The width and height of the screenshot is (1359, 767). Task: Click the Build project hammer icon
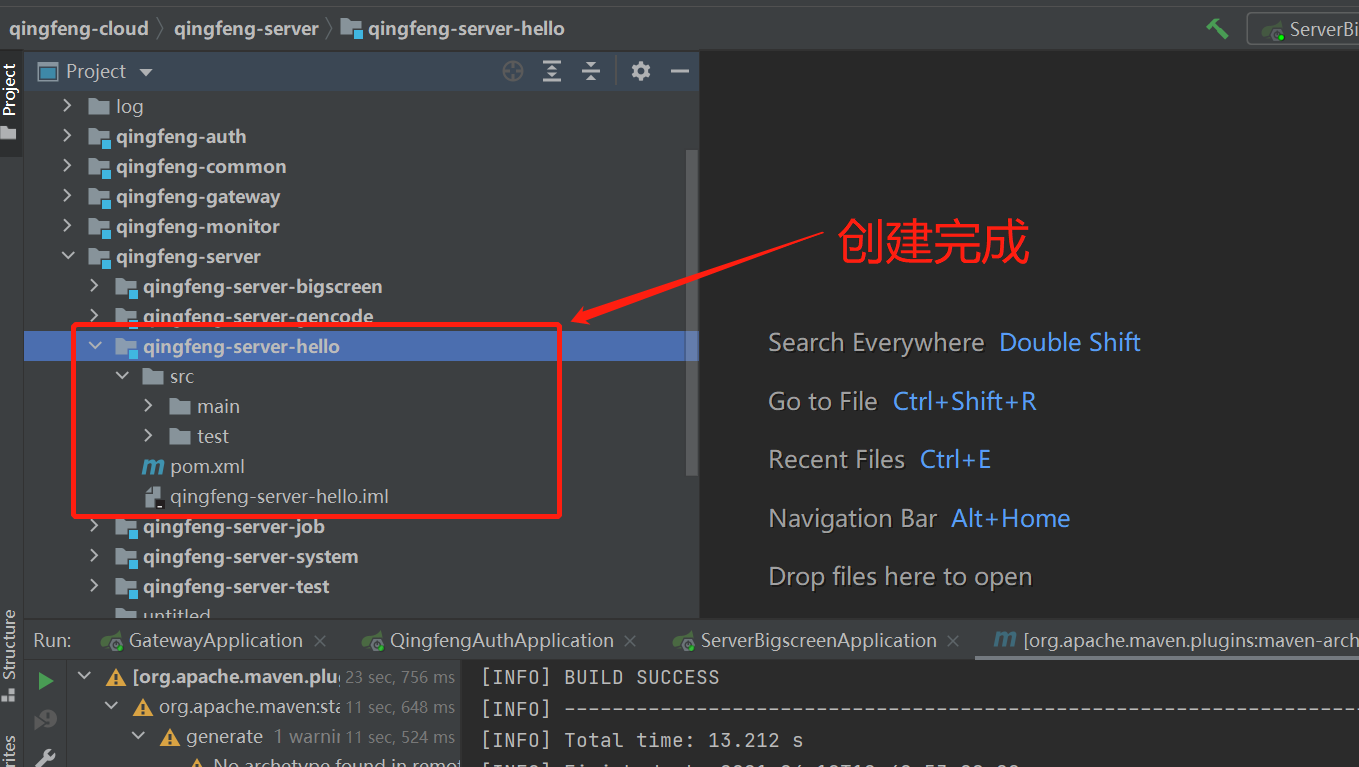[1217, 29]
